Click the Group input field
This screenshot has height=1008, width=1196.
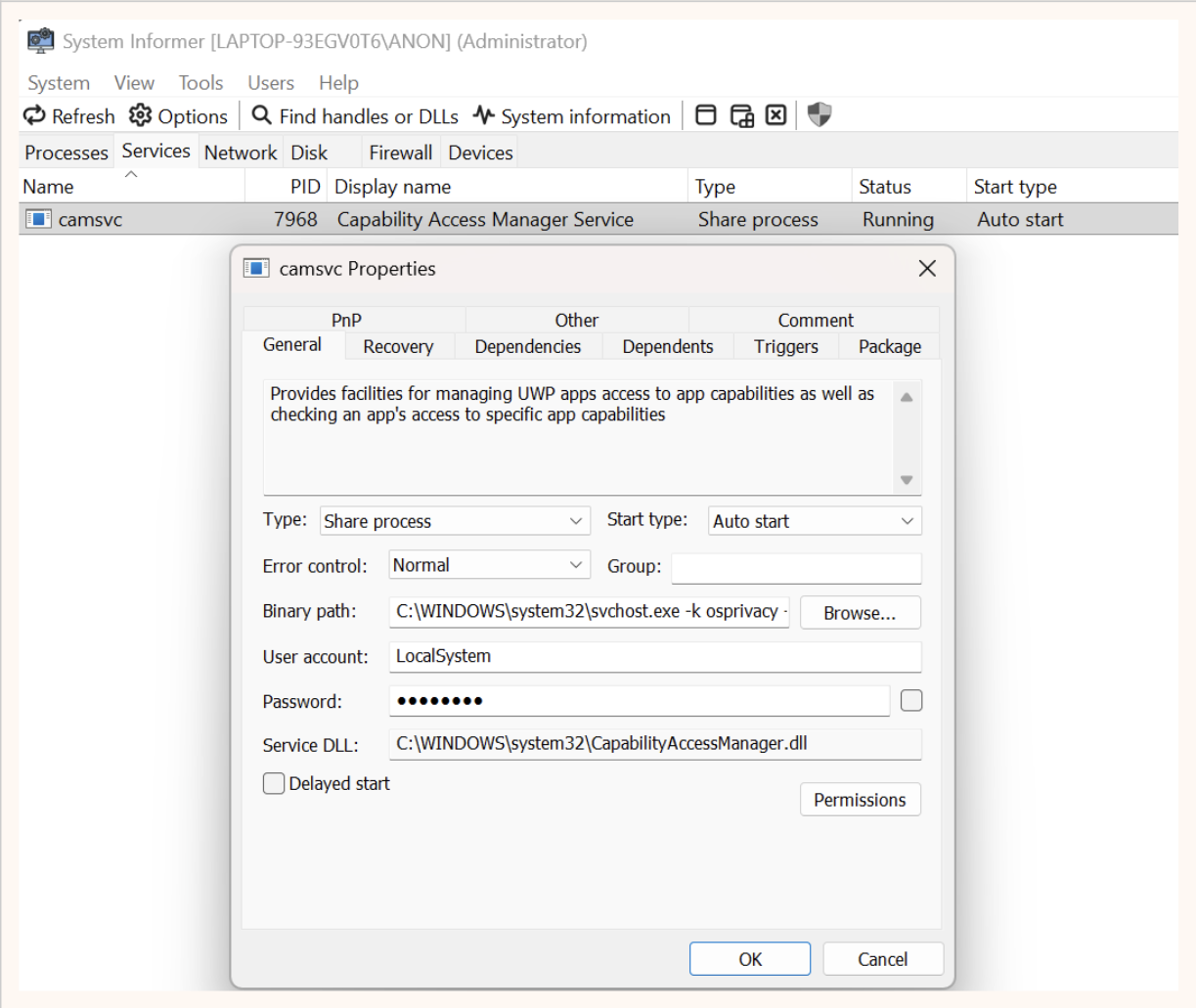(796, 567)
